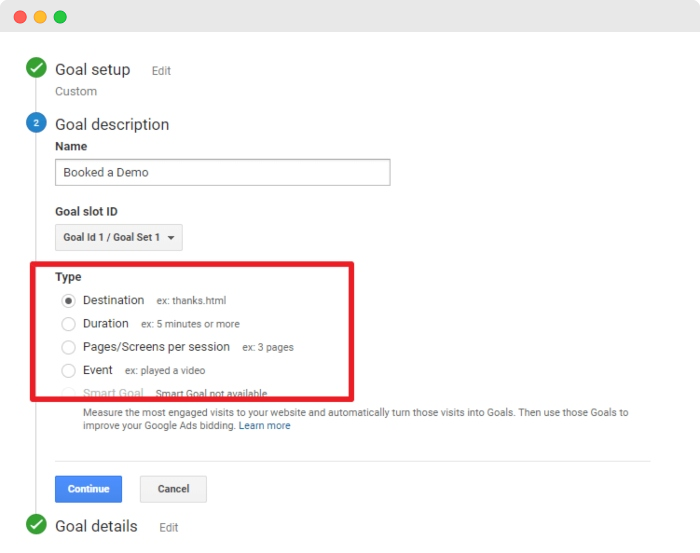
Task: Click the blue step 2 circle icon
Action: [37, 123]
